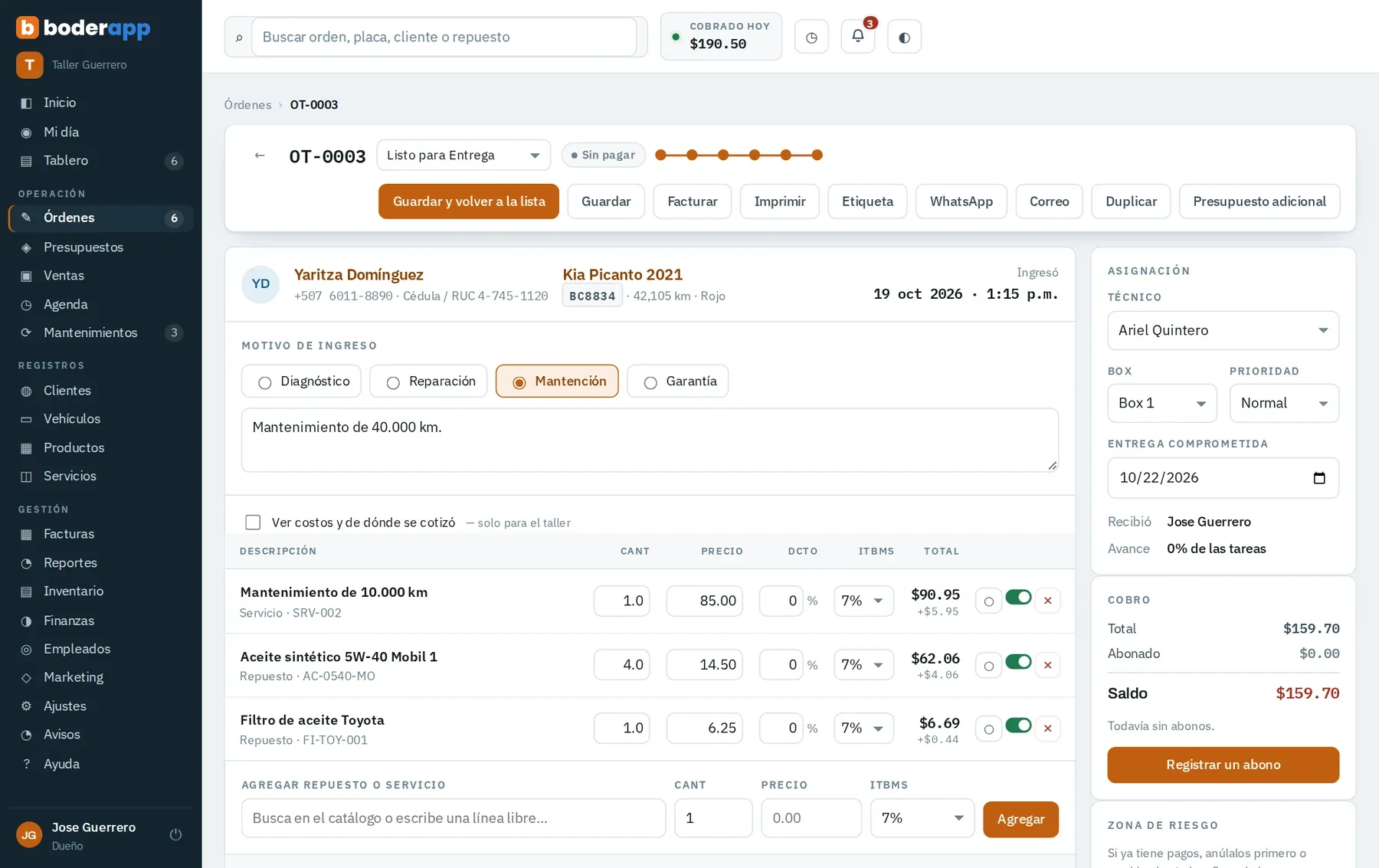Open the notifications bell

tap(857, 37)
